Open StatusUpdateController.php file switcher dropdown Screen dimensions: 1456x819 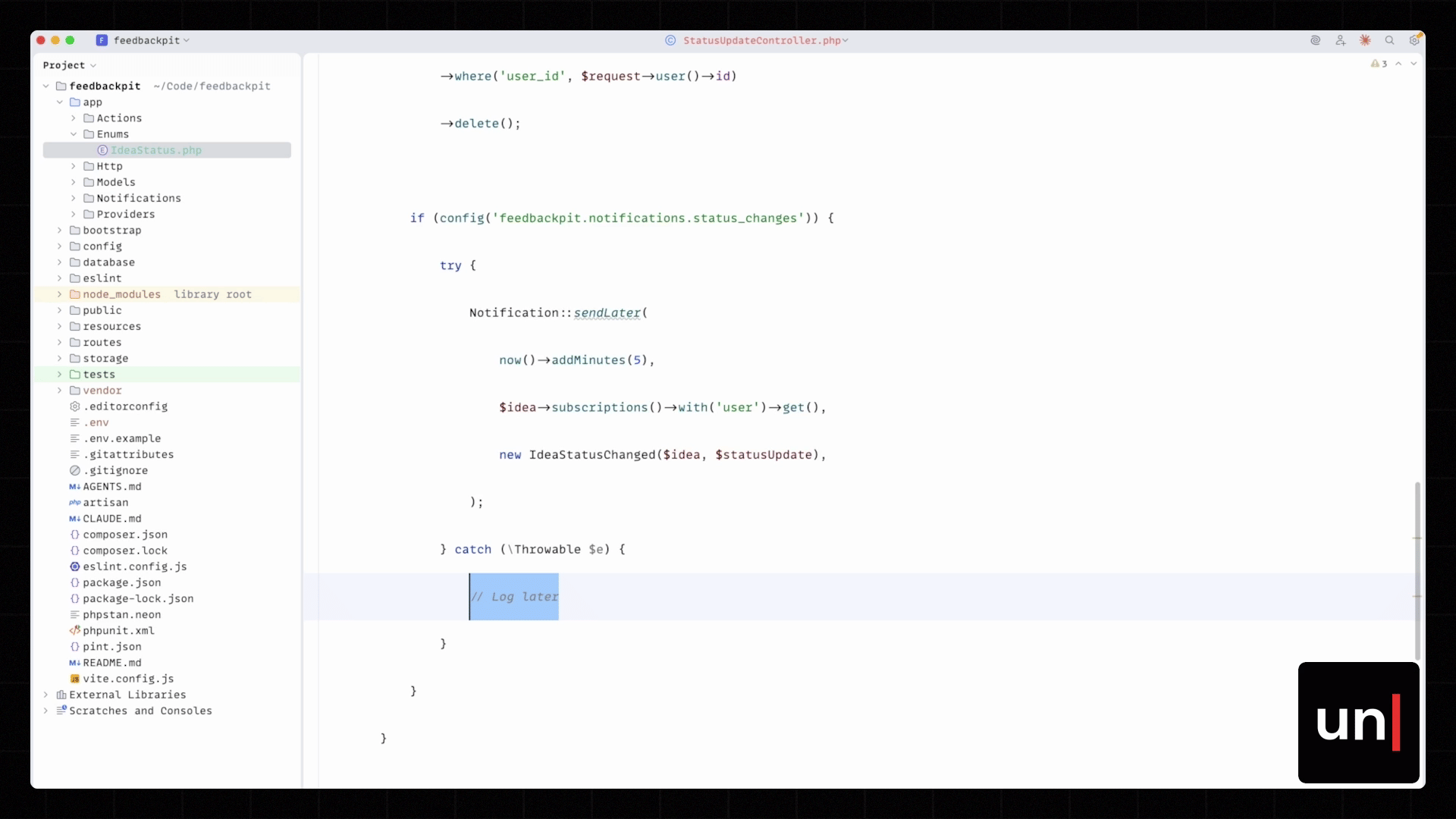766,41
